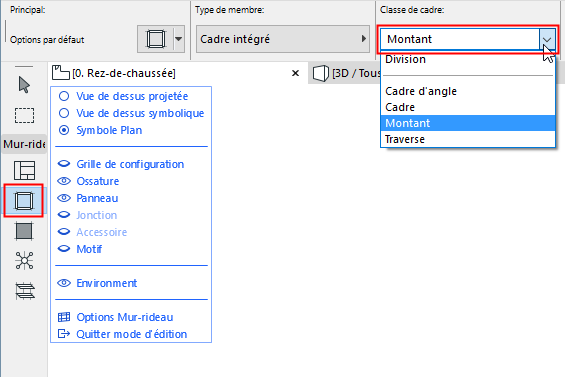The width and height of the screenshot is (565, 377).
Task: Open the Cadre intégré member type dropdown
Action: pyautogui.click(x=283, y=39)
